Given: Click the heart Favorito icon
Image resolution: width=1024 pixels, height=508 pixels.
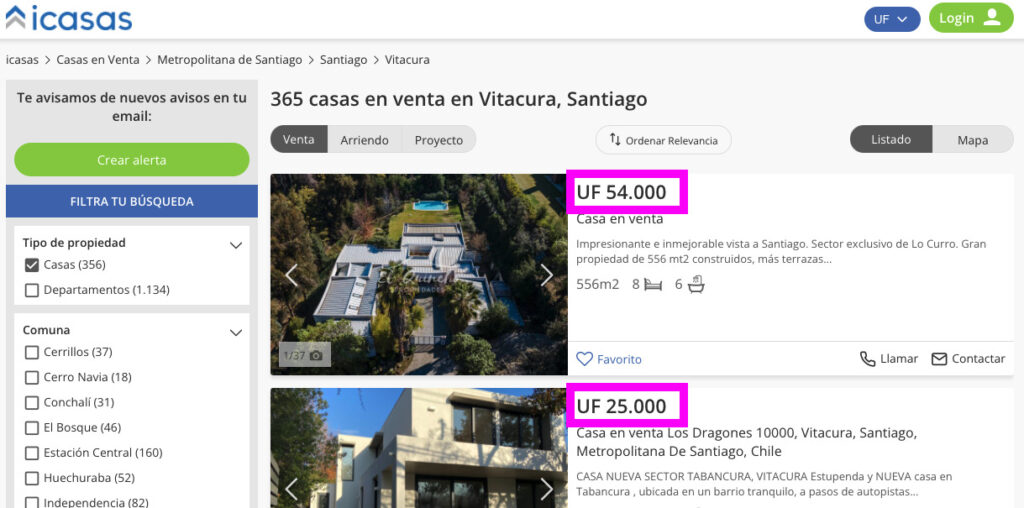Looking at the screenshot, I should pyautogui.click(x=584, y=359).
